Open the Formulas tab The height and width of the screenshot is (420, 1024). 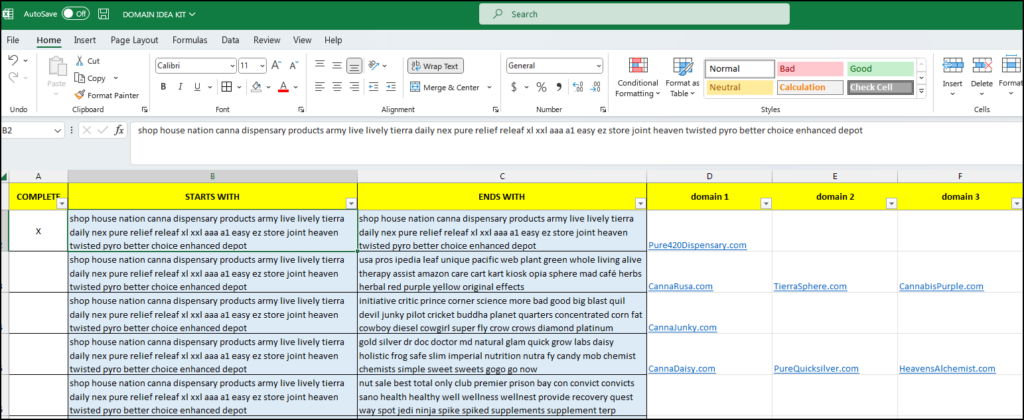(190, 40)
